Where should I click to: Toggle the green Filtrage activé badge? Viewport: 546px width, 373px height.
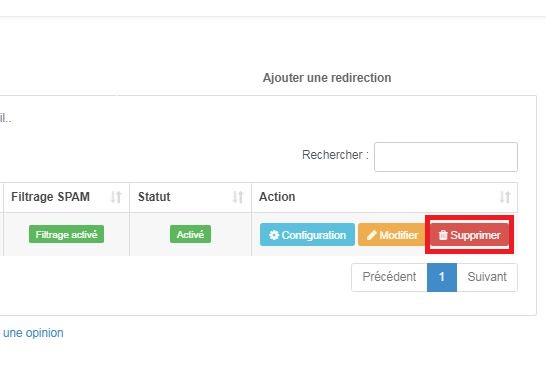pos(67,234)
